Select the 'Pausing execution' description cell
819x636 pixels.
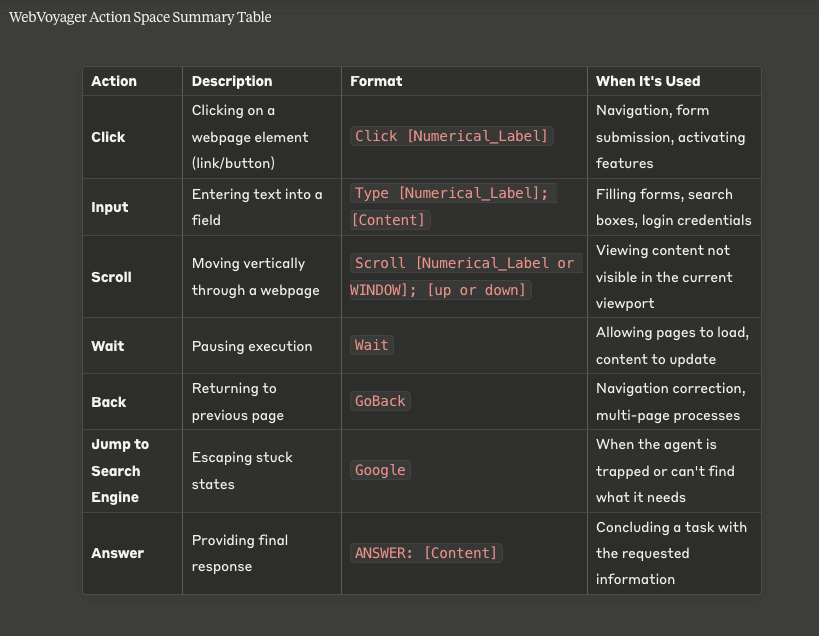(252, 346)
